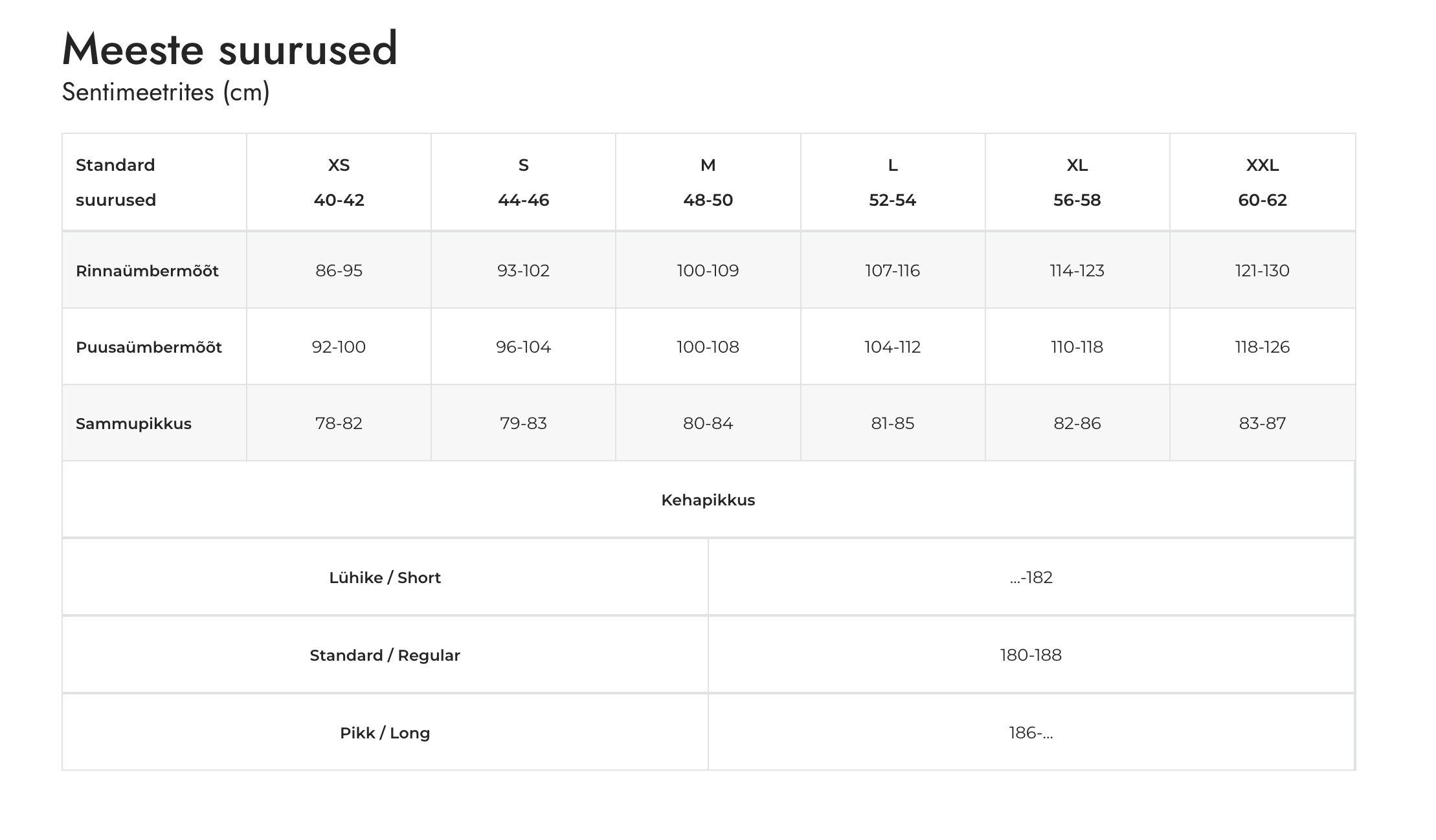
Task: Click the 83-87 inseam cell
Action: coord(1262,423)
